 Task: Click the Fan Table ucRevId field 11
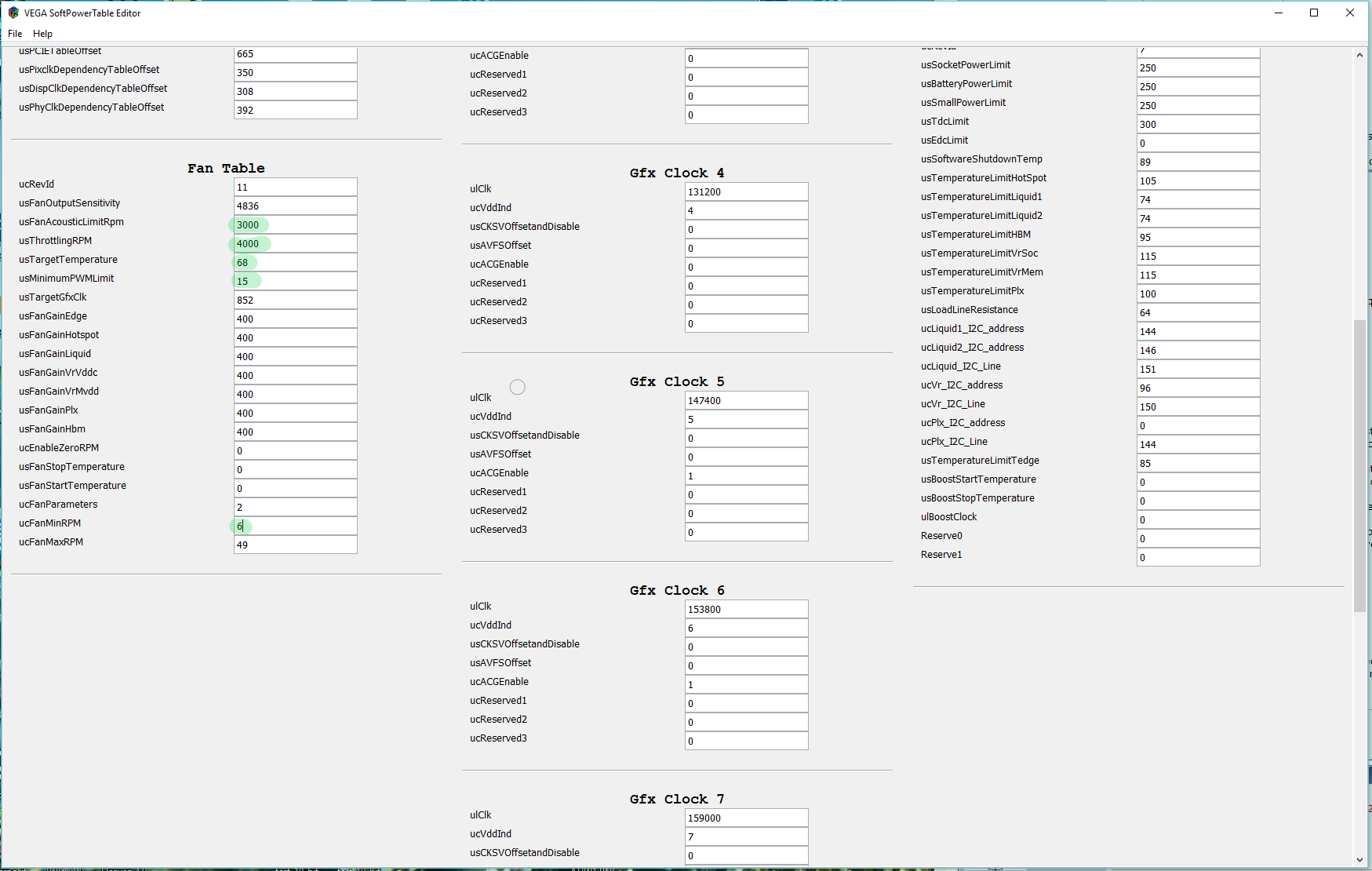[x=296, y=187]
